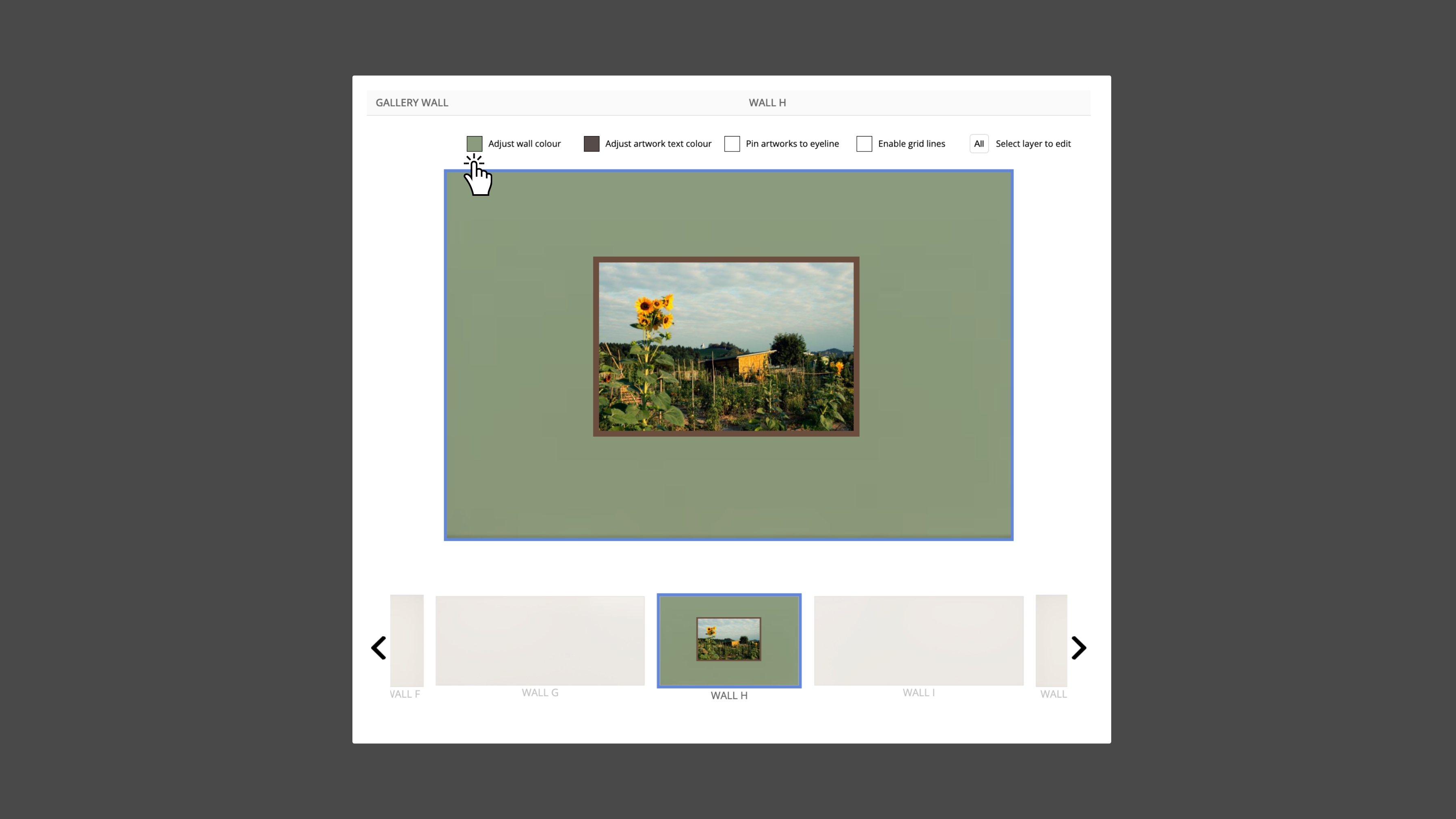Image resolution: width=1456 pixels, height=819 pixels.
Task: Click the 'Enable grid lines' label
Action: point(911,144)
